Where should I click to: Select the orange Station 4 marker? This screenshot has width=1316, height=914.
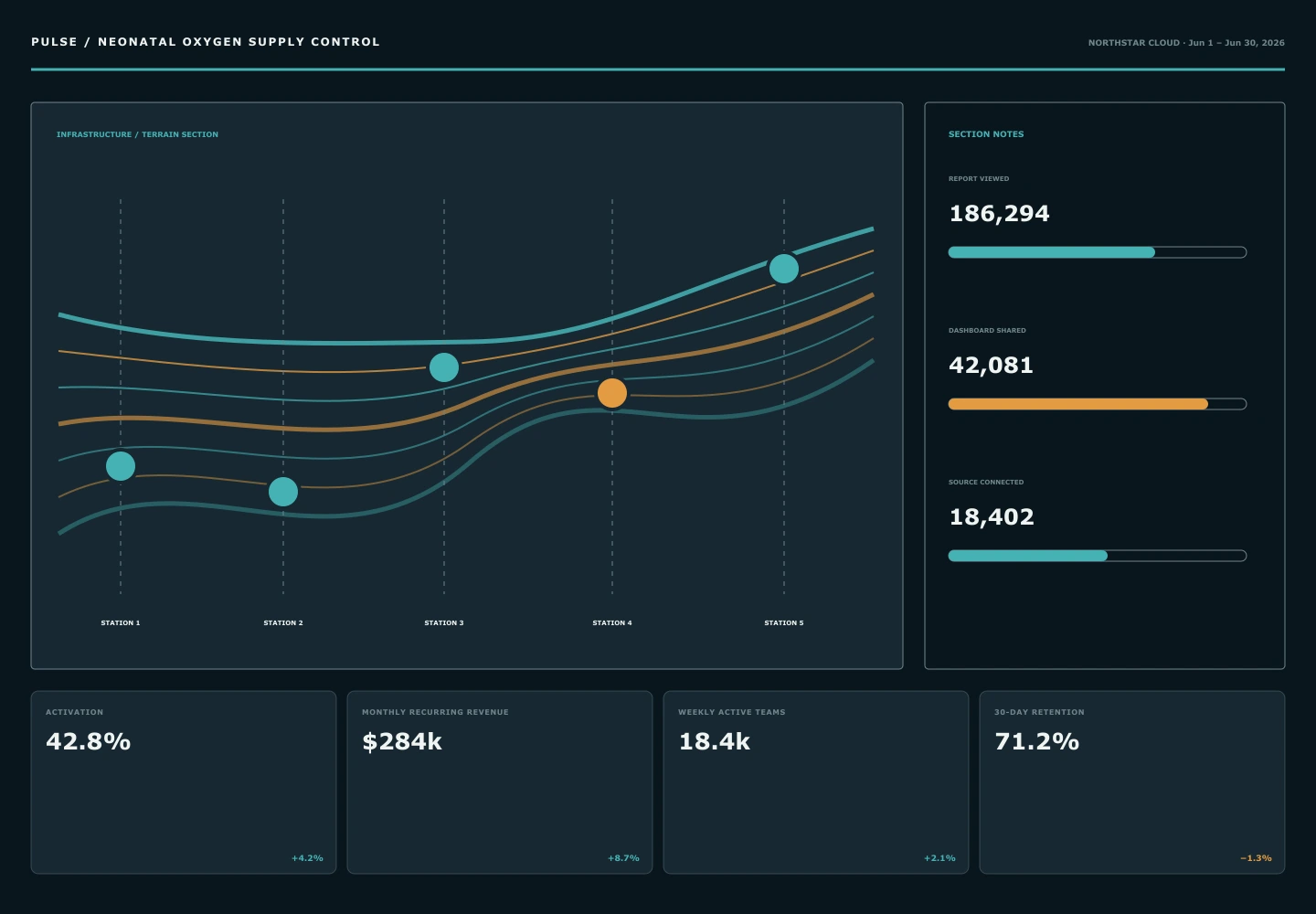612,393
